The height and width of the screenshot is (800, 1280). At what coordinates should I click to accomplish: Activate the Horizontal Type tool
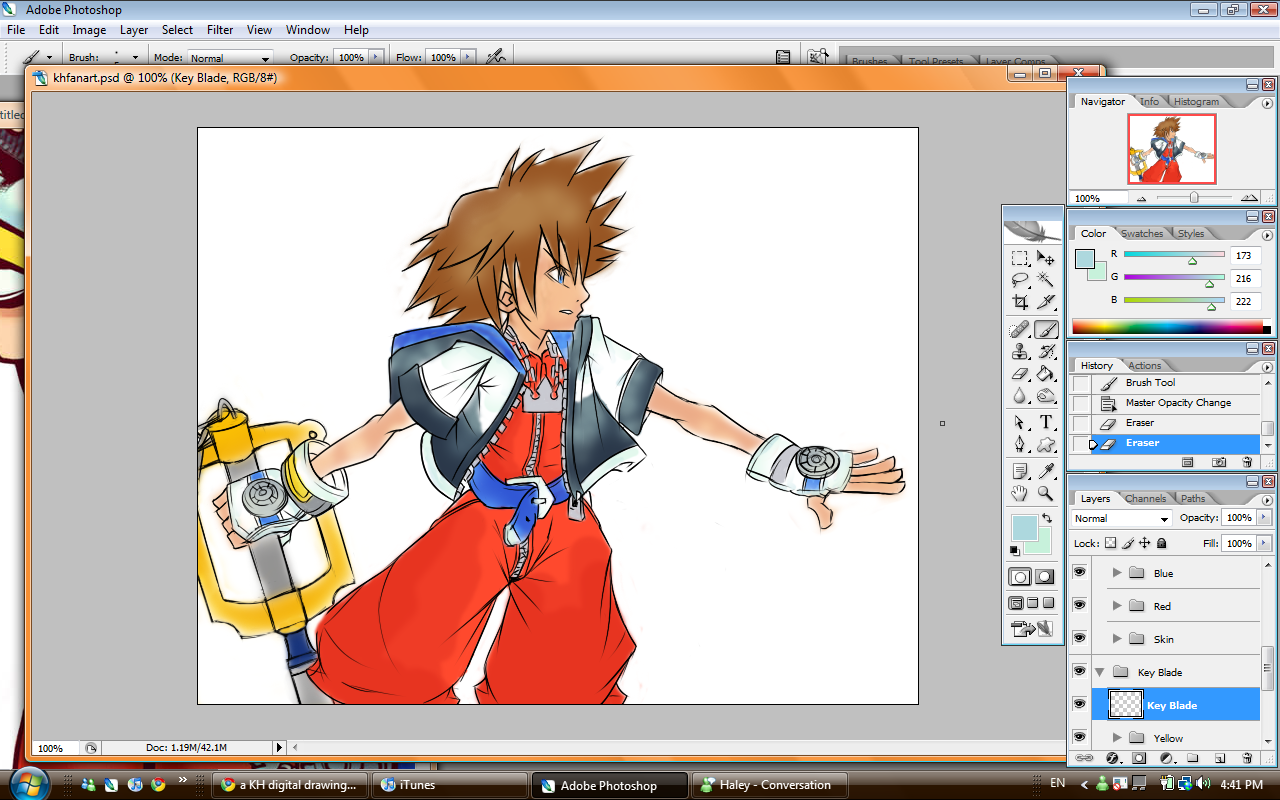tap(1046, 422)
